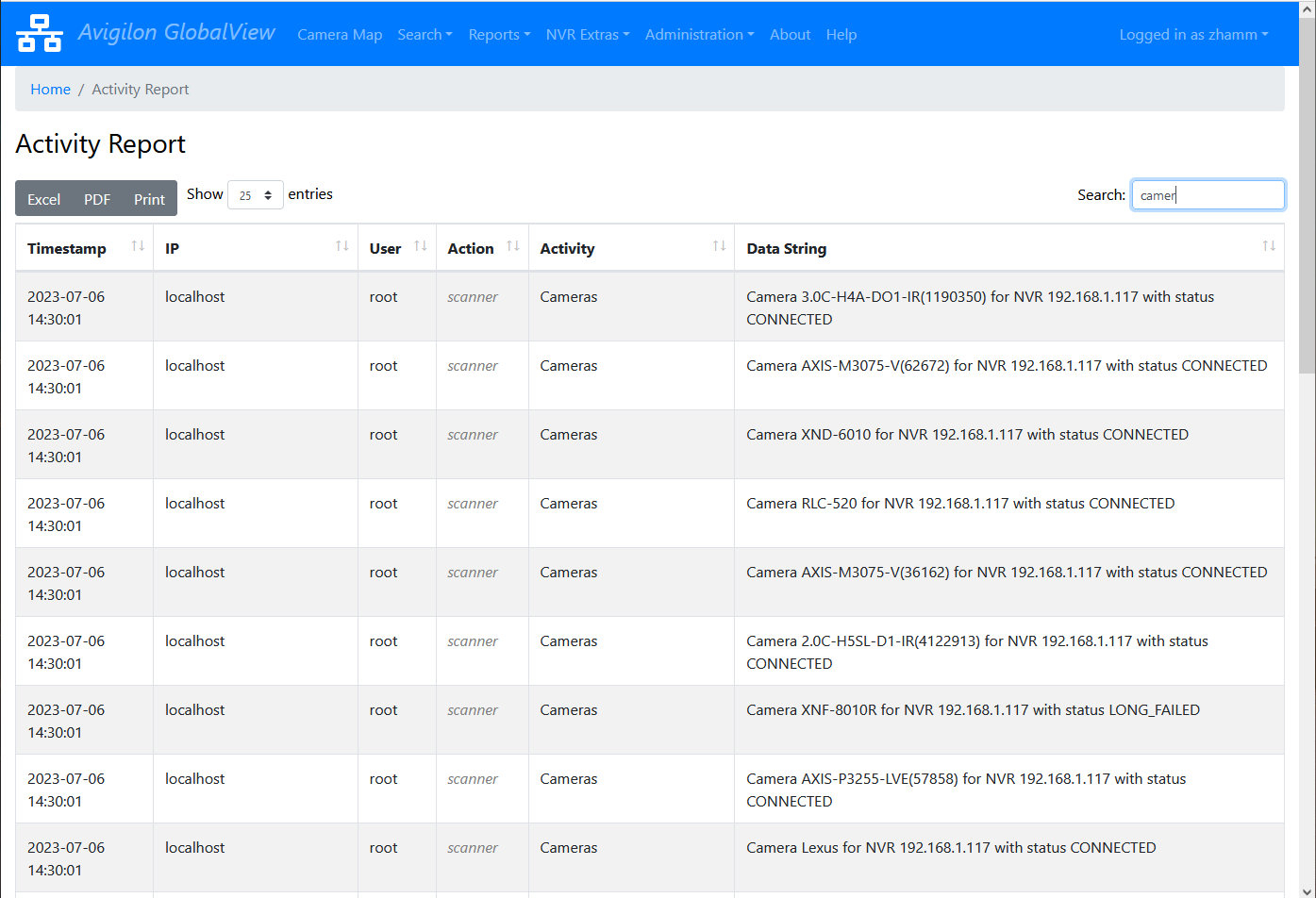Sort by Timestamp column arrows icon
The width and height of the screenshot is (1316, 898).
(138, 246)
